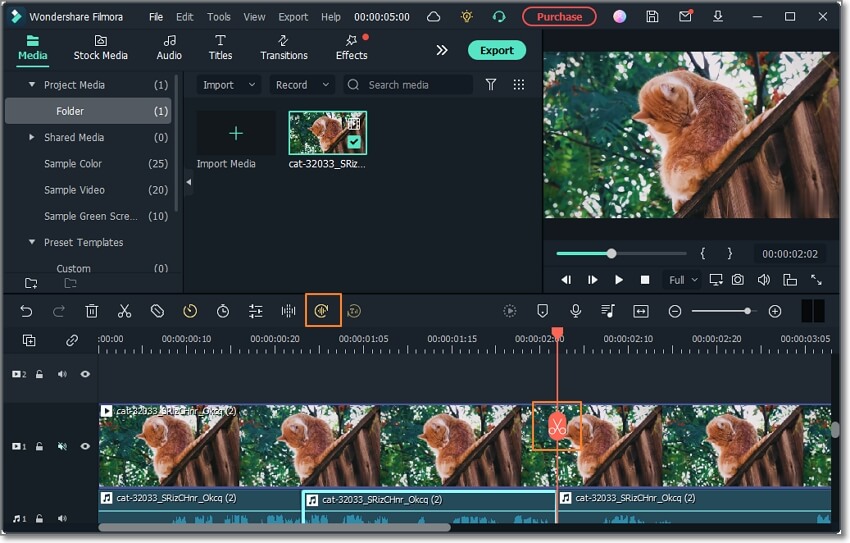850x543 pixels.
Task: Open the audio mixer icon
Action: click(x=608, y=311)
